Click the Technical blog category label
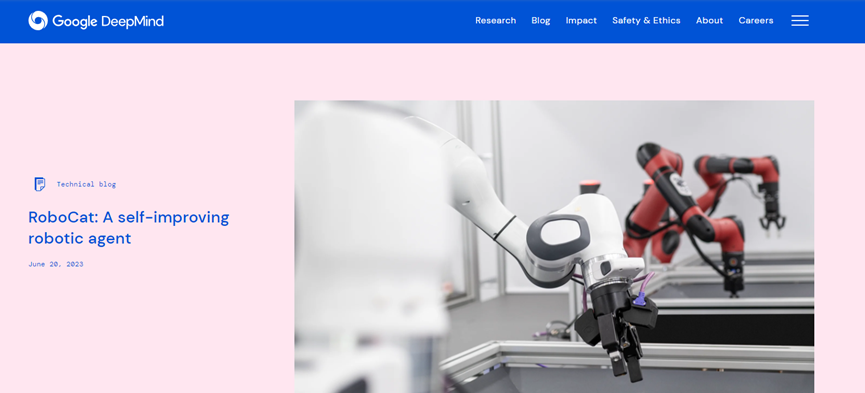Image resolution: width=865 pixels, height=393 pixels. pyautogui.click(x=86, y=184)
